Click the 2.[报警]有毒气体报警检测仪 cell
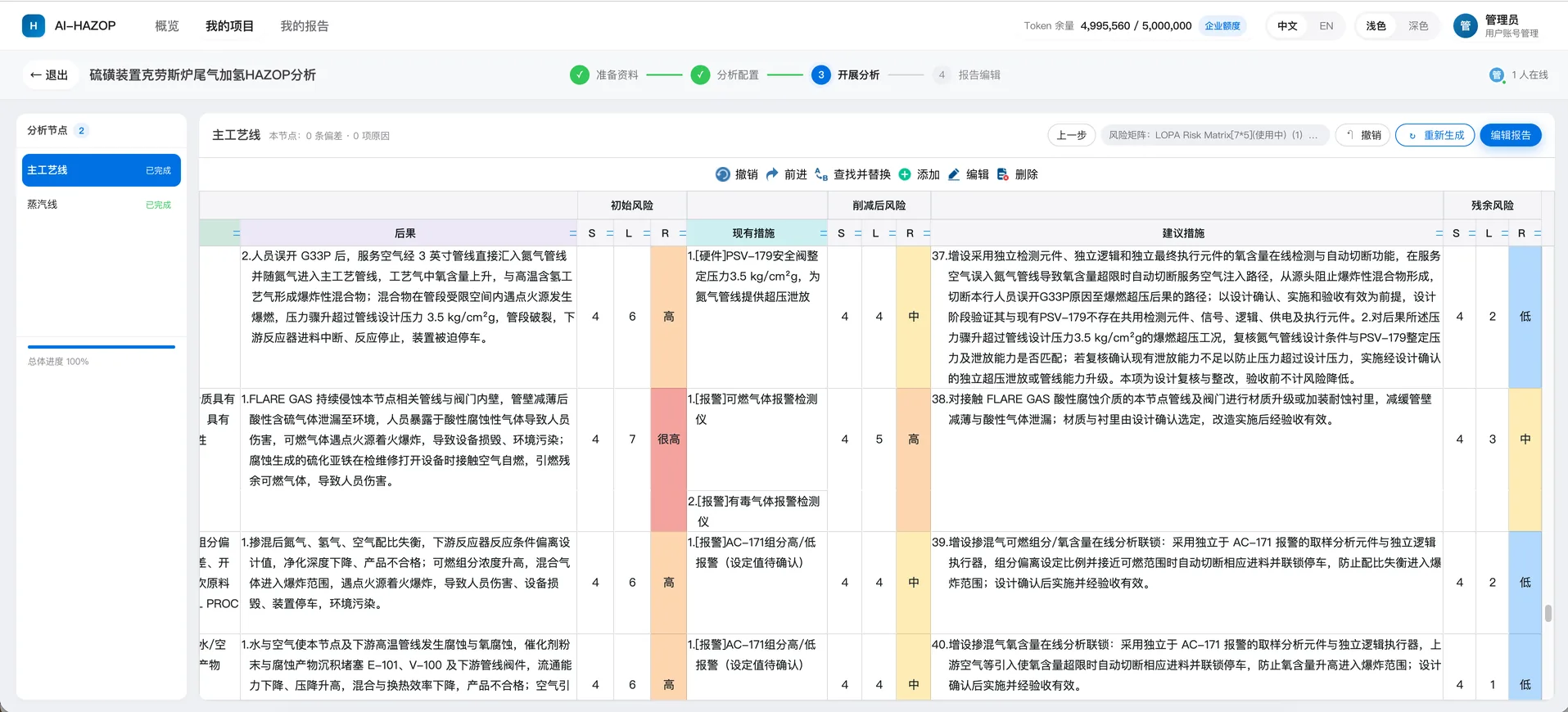This screenshot has width=1568, height=712. 757,511
